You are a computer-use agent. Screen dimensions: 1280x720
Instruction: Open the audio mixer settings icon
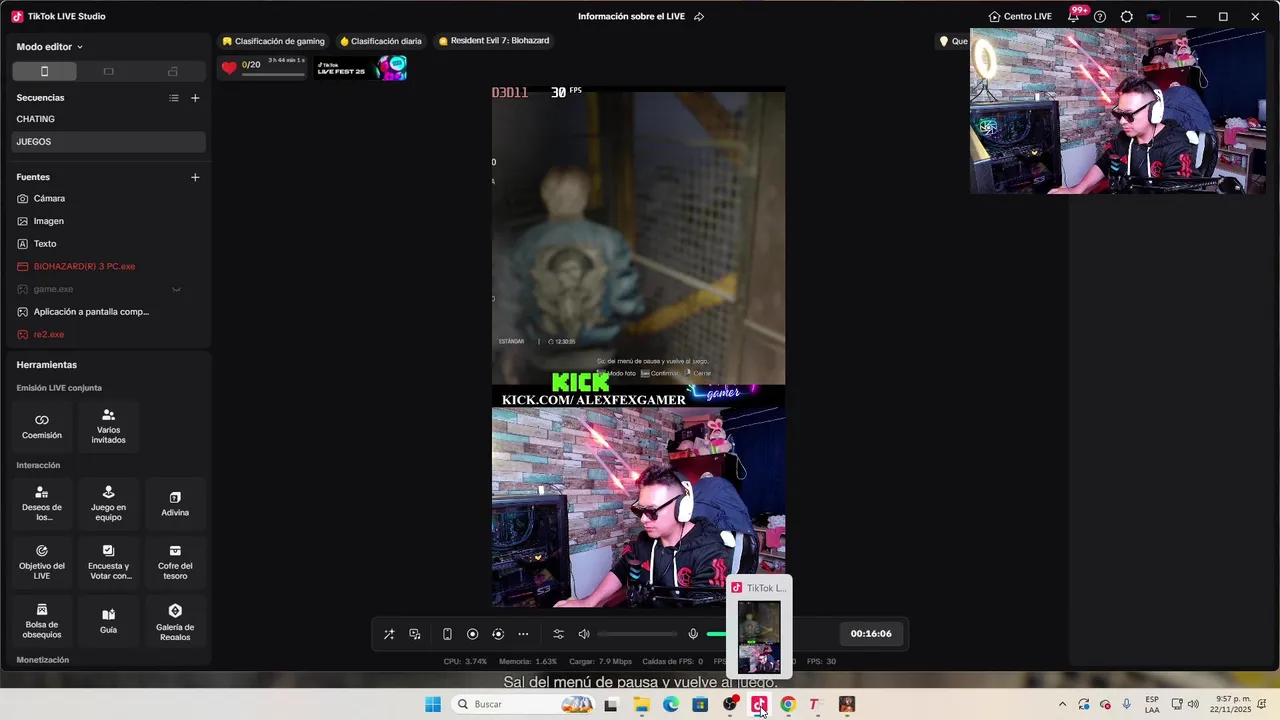click(x=558, y=634)
